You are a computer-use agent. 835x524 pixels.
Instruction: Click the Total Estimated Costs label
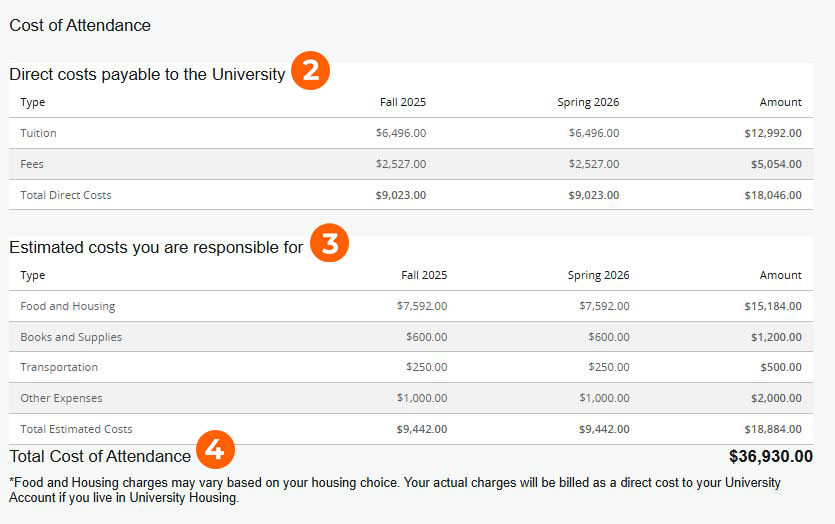point(76,429)
